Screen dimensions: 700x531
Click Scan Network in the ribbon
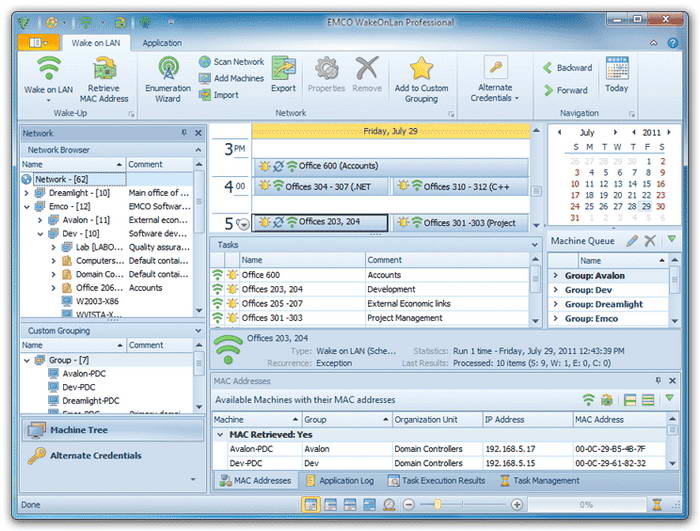230,62
